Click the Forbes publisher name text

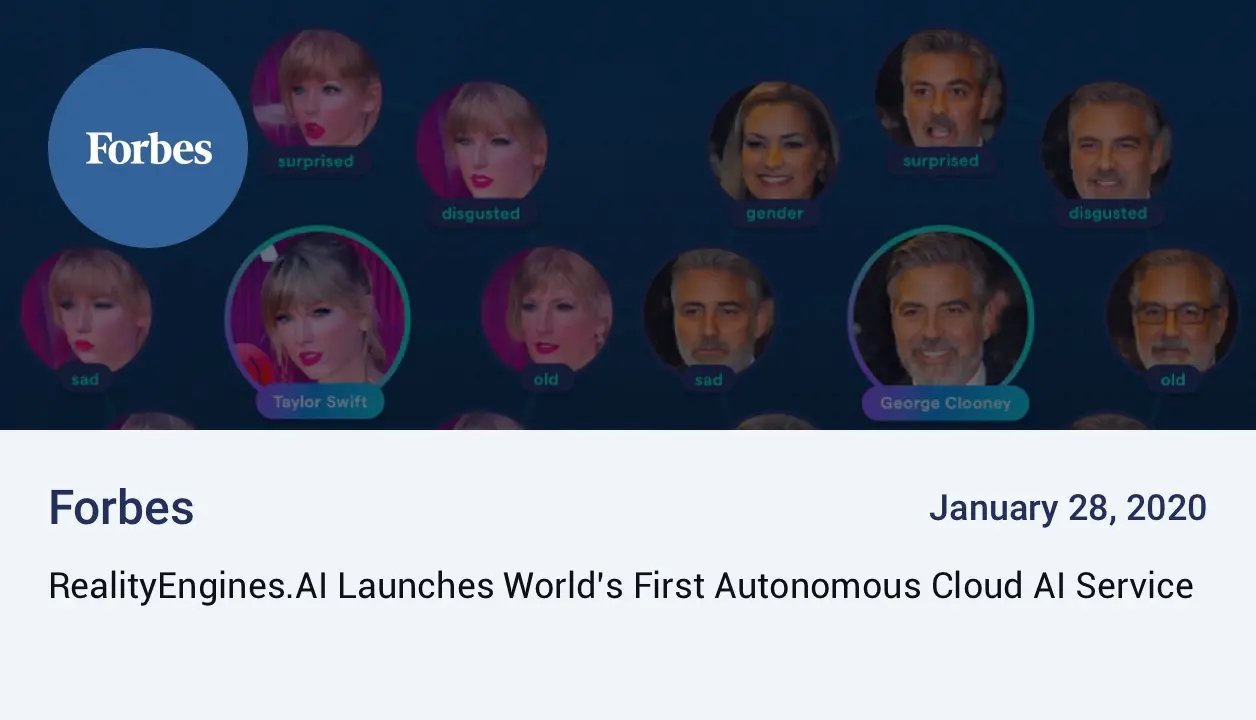point(121,508)
